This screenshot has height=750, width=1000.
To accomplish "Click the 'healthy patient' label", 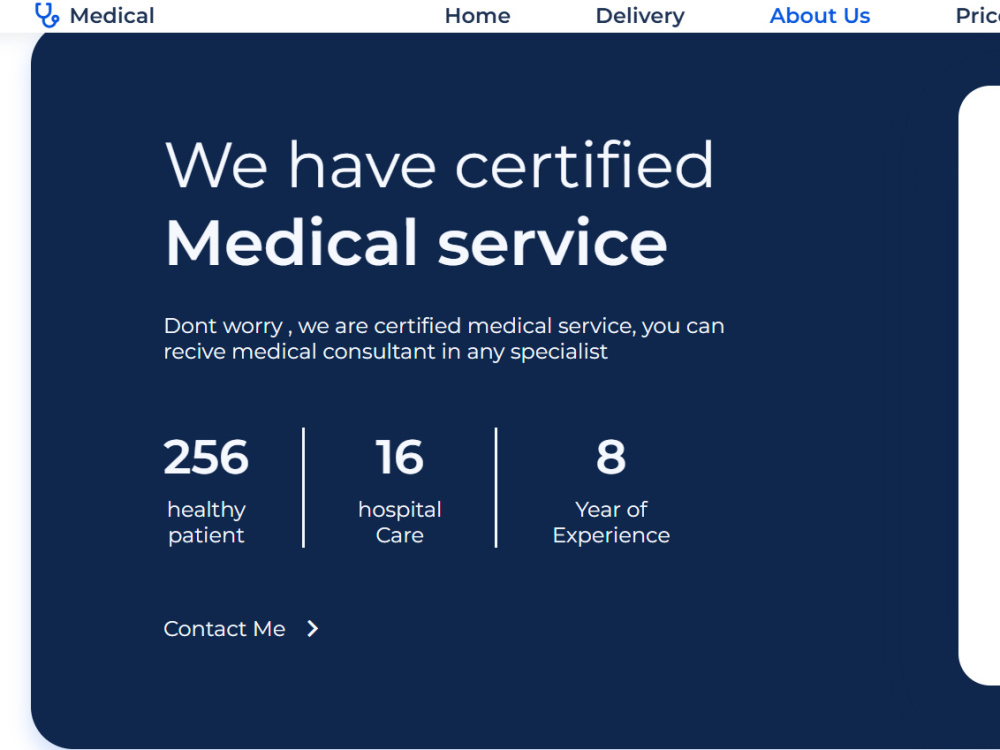I will [x=206, y=522].
